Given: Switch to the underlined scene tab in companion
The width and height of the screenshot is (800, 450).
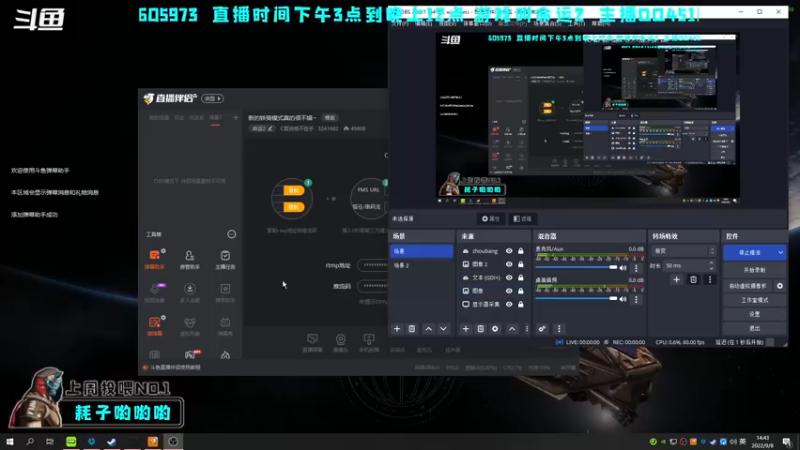Looking at the screenshot, I should [215, 118].
